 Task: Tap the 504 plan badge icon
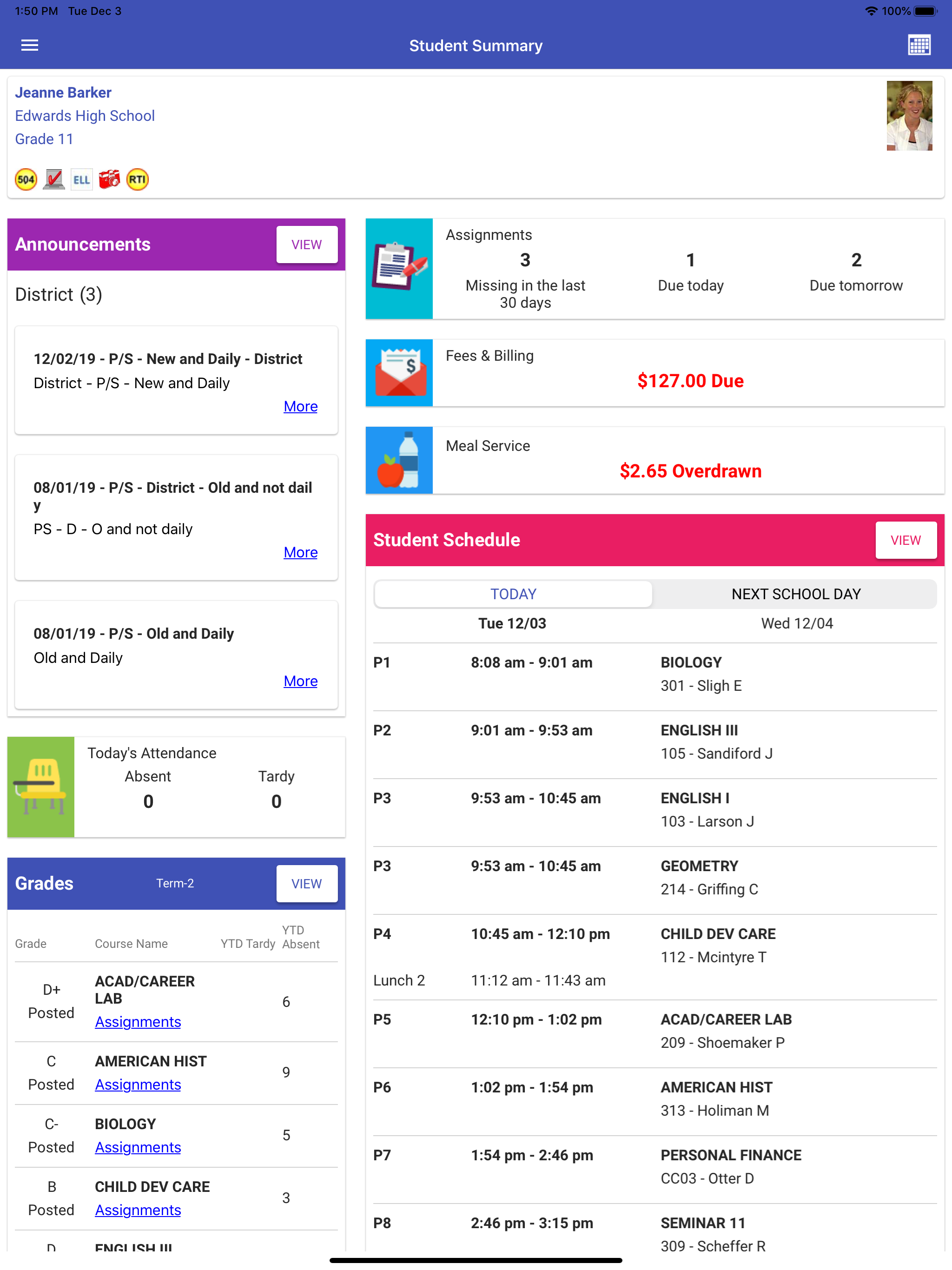(x=26, y=180)
